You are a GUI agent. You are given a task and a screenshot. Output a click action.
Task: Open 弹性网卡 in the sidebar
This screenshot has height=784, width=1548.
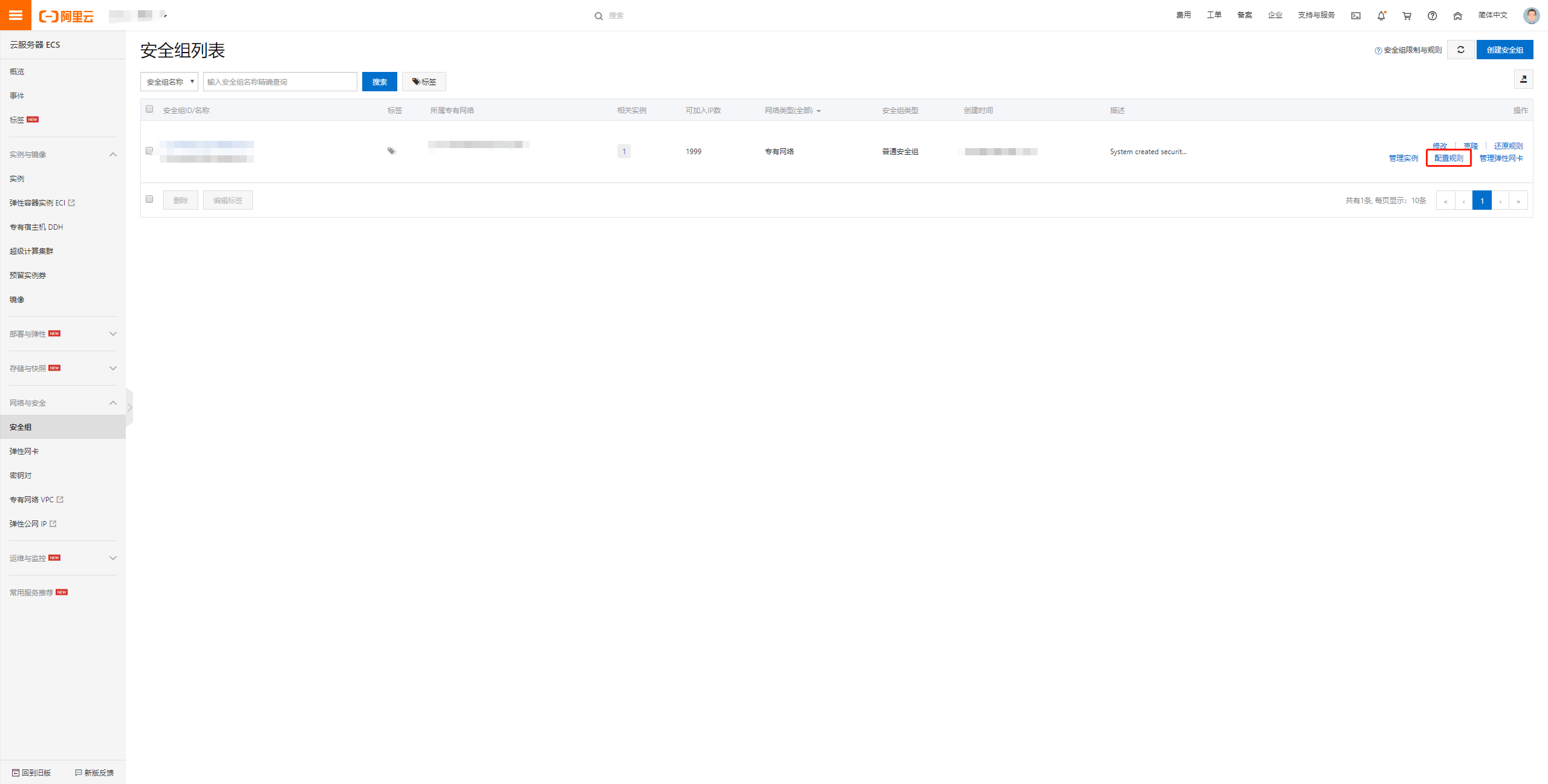(24, 451)
